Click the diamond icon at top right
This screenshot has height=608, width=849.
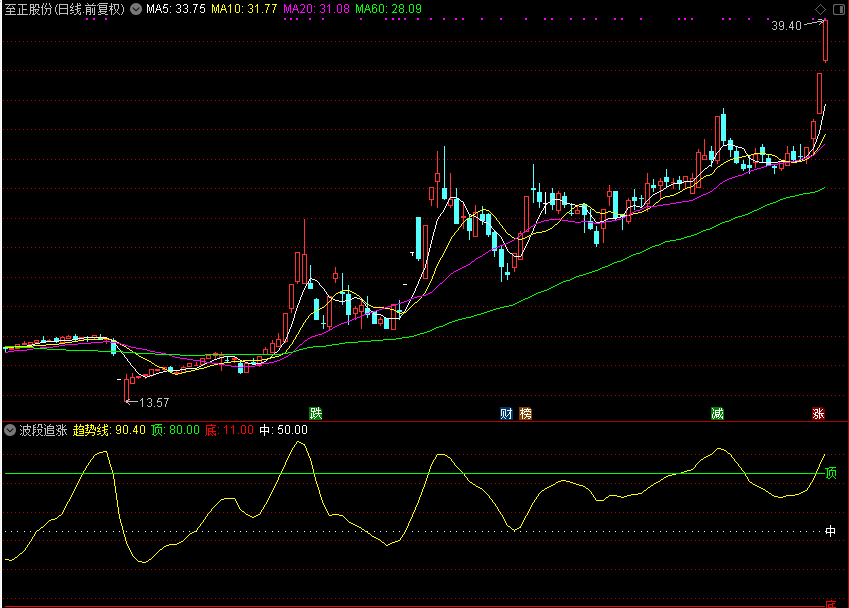[820, 9]
